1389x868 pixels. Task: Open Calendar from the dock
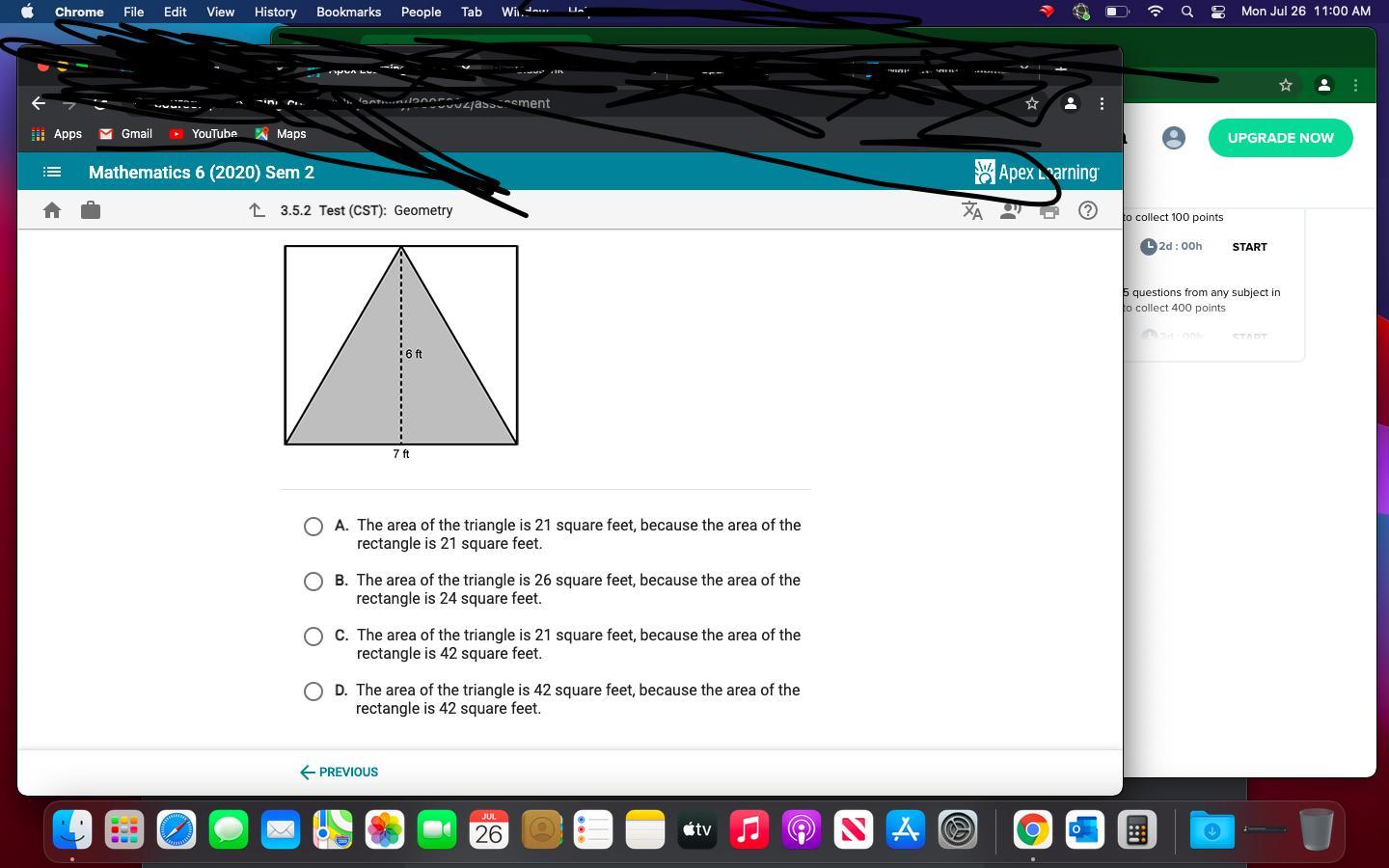click(489, 829)
